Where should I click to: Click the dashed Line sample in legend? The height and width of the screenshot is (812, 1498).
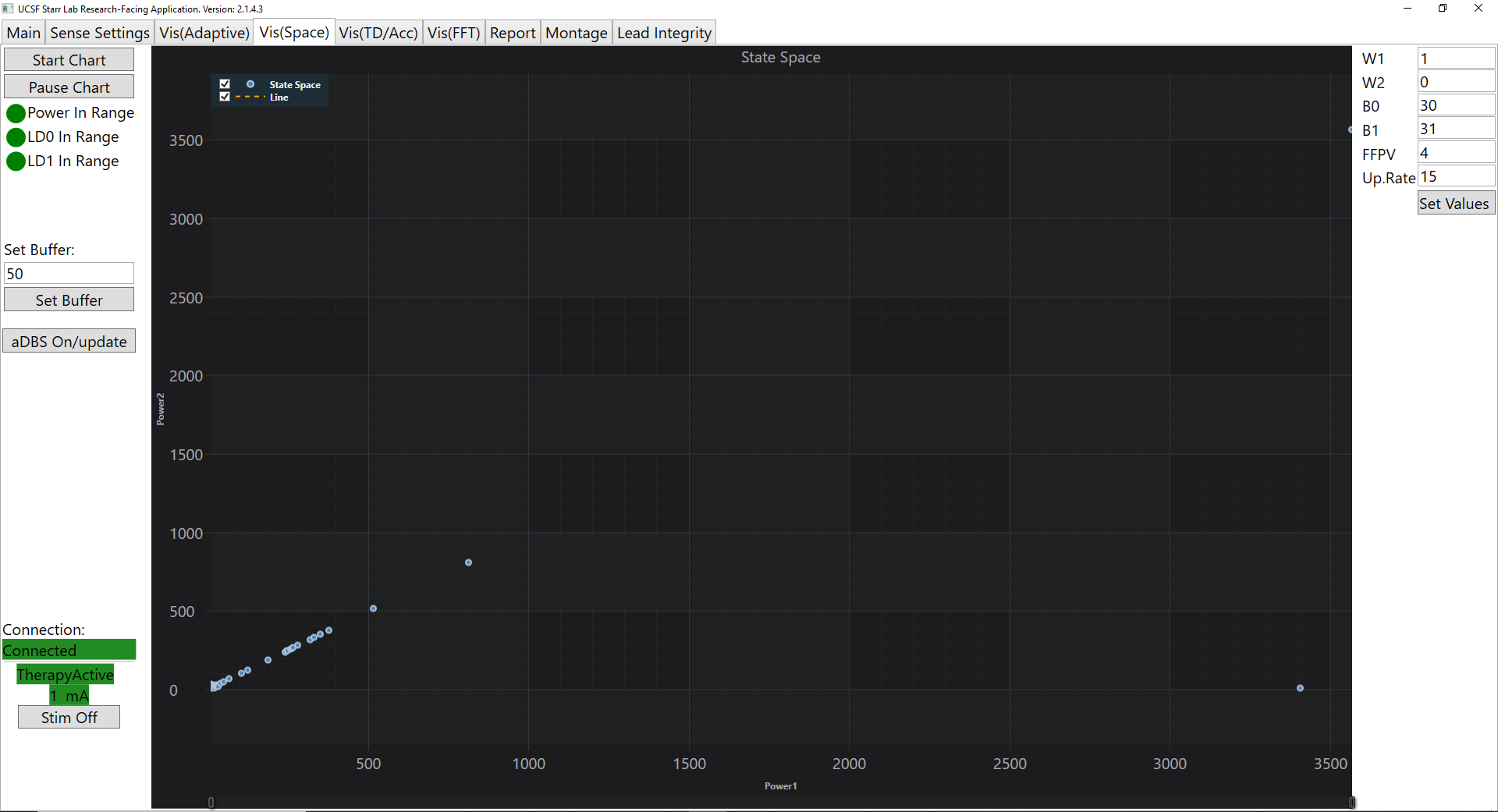(x=250, y=97)
